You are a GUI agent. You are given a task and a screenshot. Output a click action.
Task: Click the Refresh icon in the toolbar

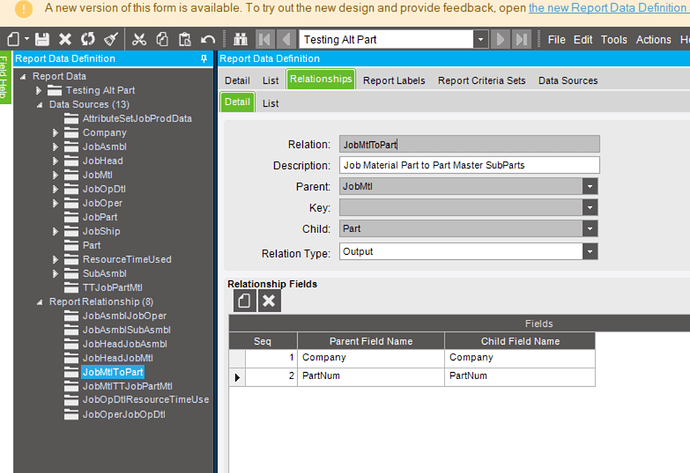pyautogui.click(x=86, y=40)
